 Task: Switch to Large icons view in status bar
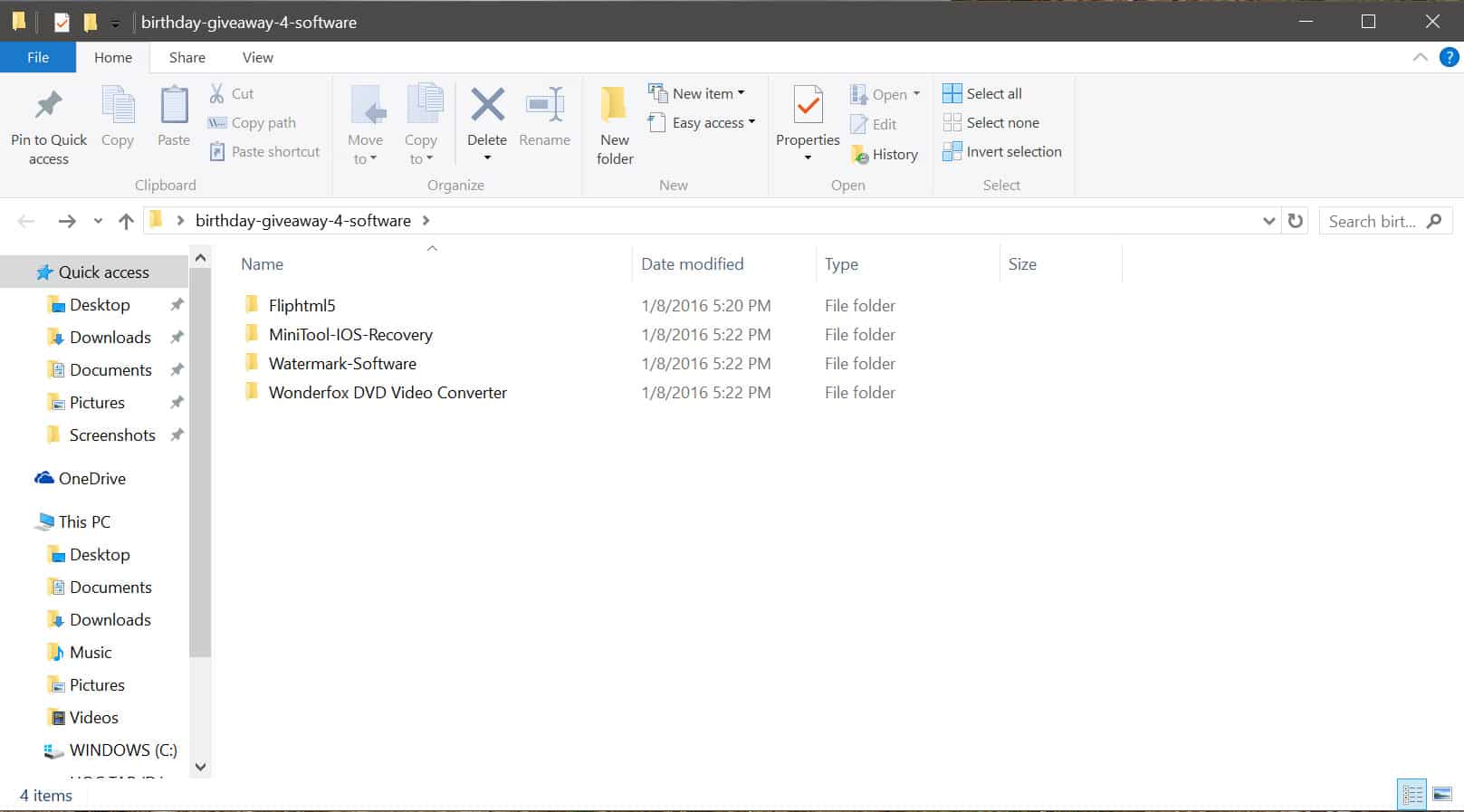tap(1442, 795)
